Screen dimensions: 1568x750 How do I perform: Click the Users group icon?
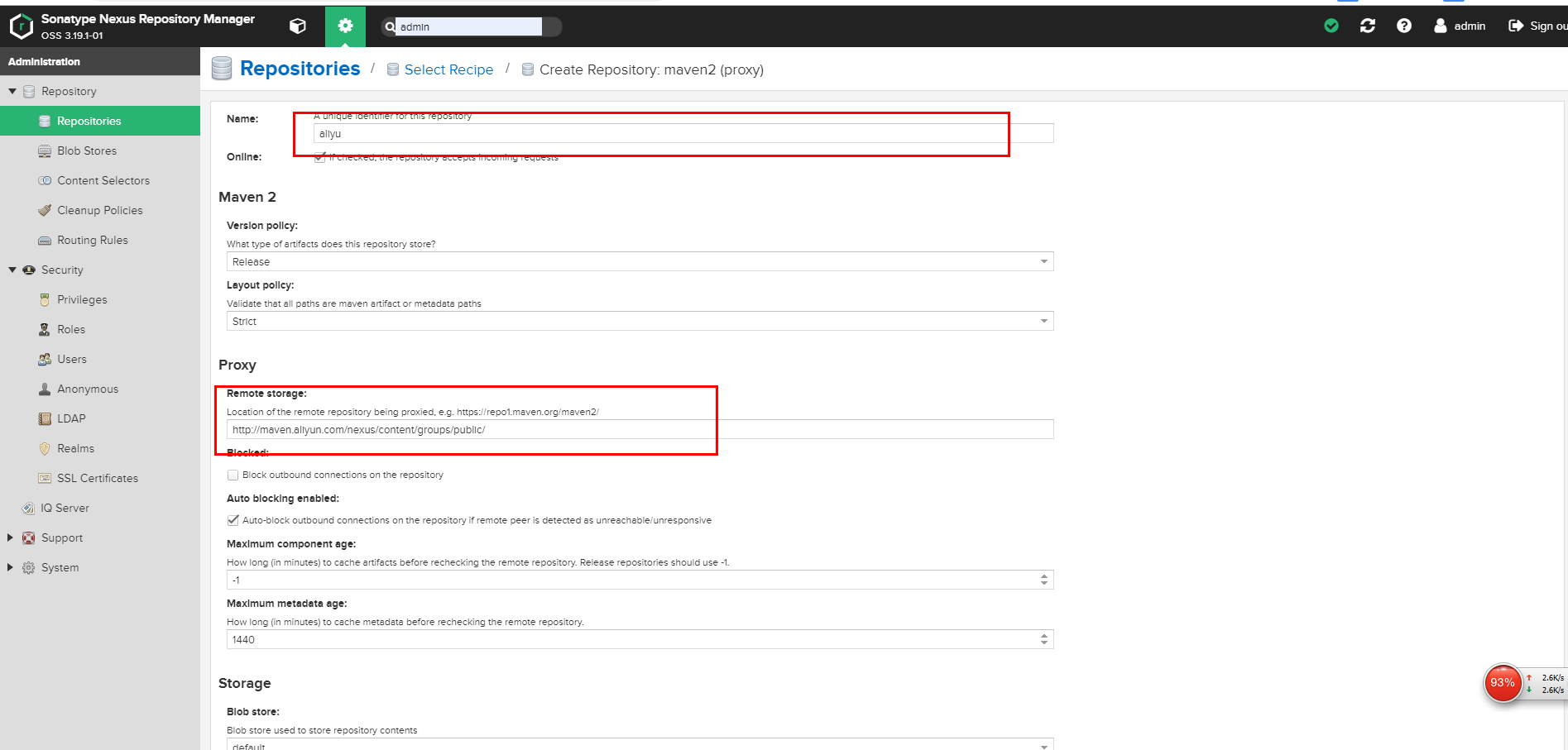pos(45,359)
